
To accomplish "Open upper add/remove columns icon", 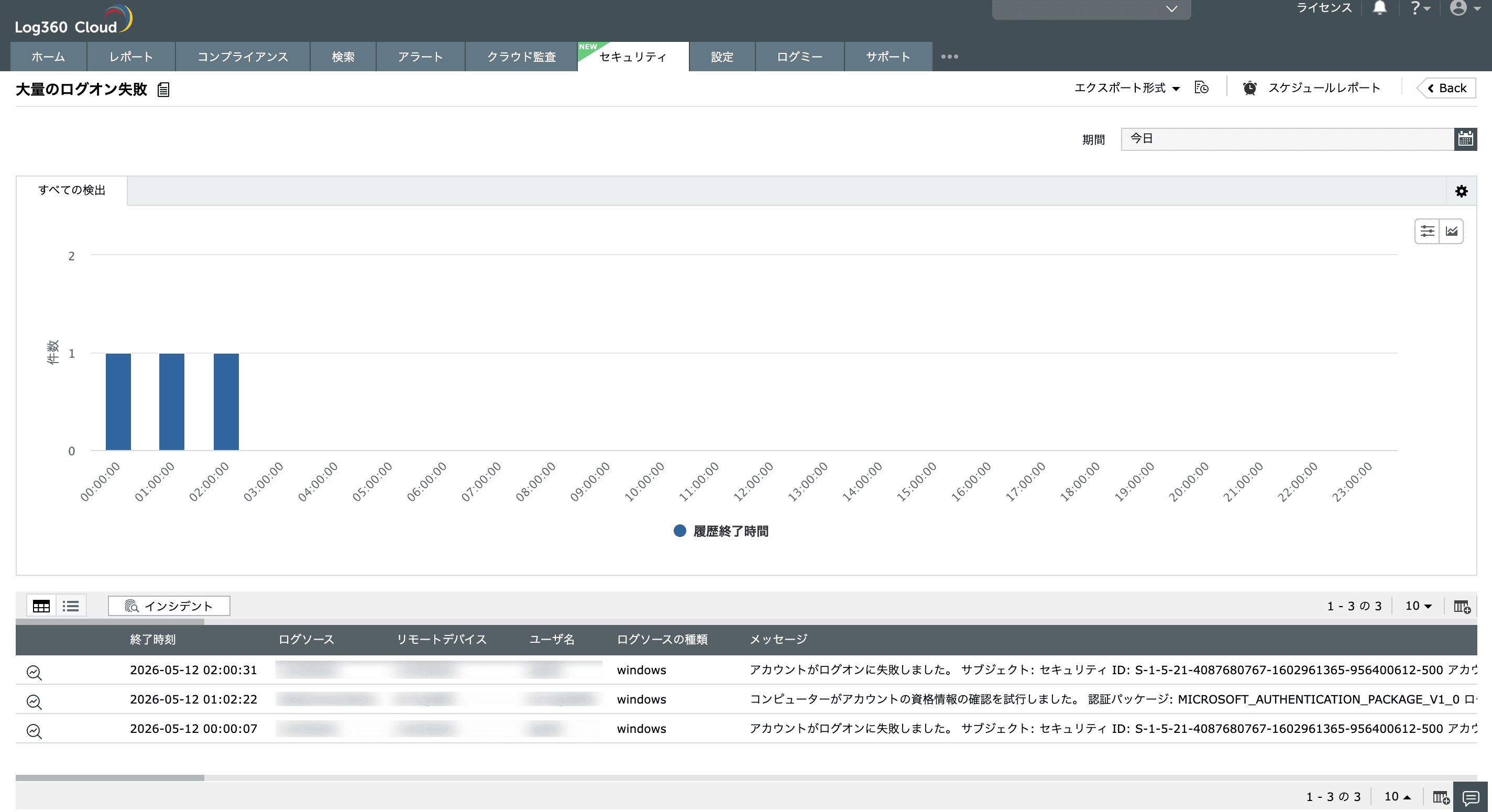I will click(x=1461, y=607).
